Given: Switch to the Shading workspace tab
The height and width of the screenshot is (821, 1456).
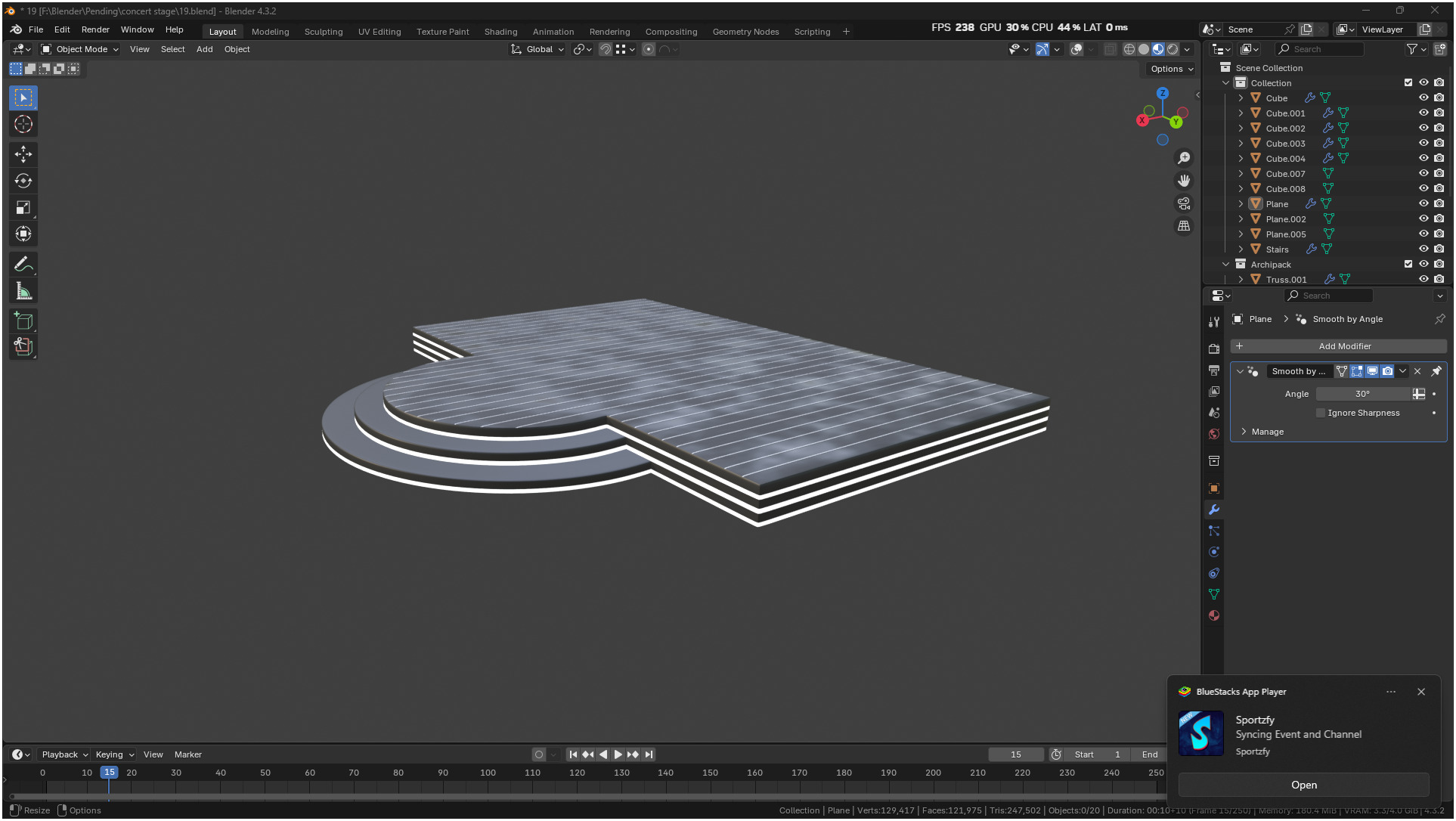Looking at the screenshot, I should [x=500, y=32].
